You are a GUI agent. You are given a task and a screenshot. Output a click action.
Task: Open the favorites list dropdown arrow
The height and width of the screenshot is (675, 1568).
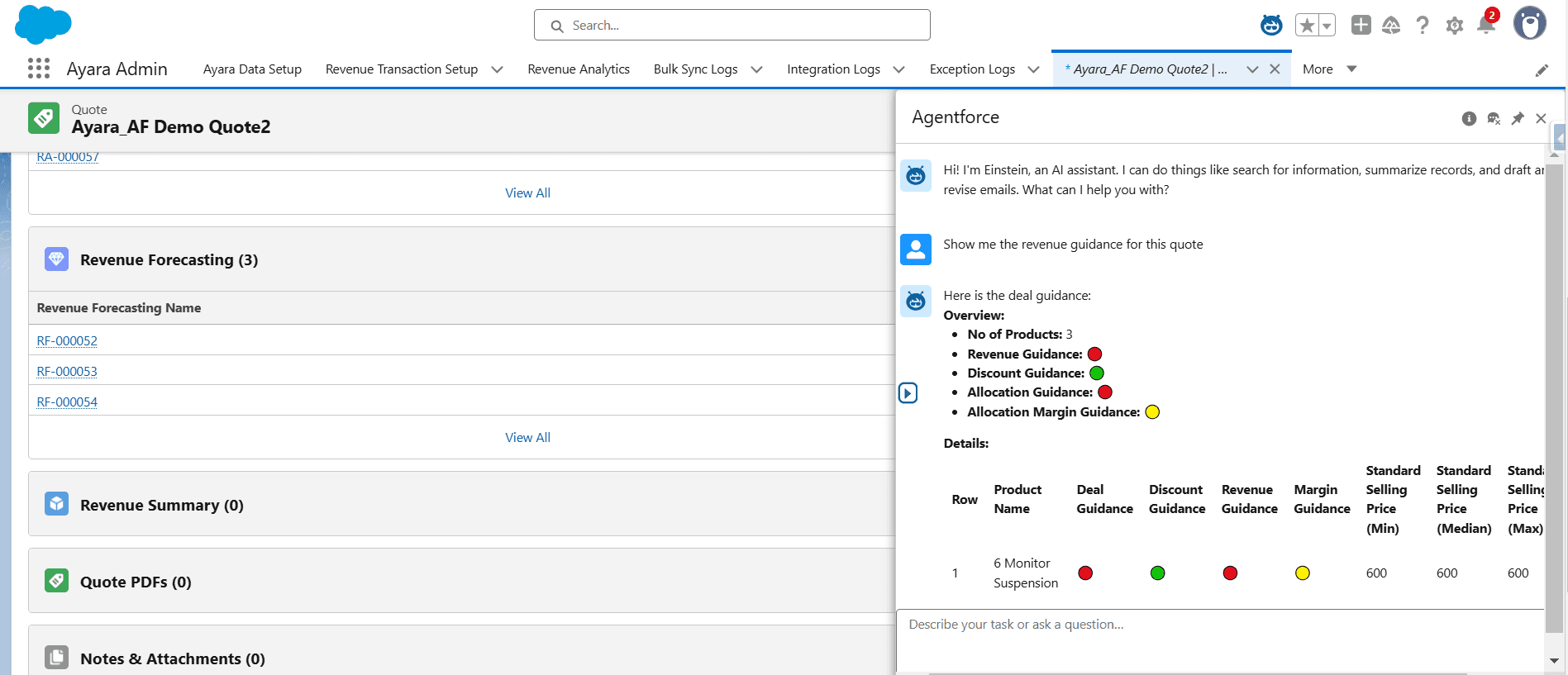pos(1327,26)
